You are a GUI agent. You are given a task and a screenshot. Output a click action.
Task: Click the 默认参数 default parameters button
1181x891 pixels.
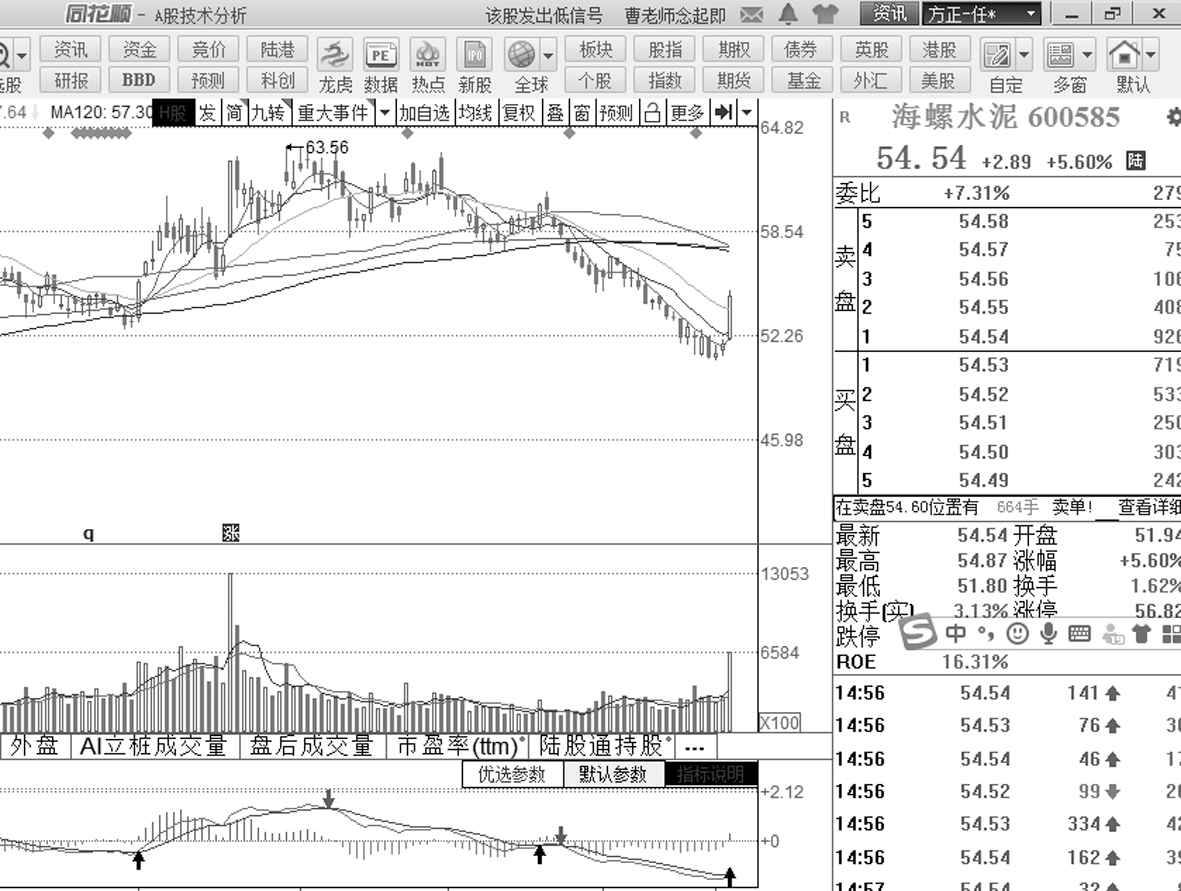(613, 774)
